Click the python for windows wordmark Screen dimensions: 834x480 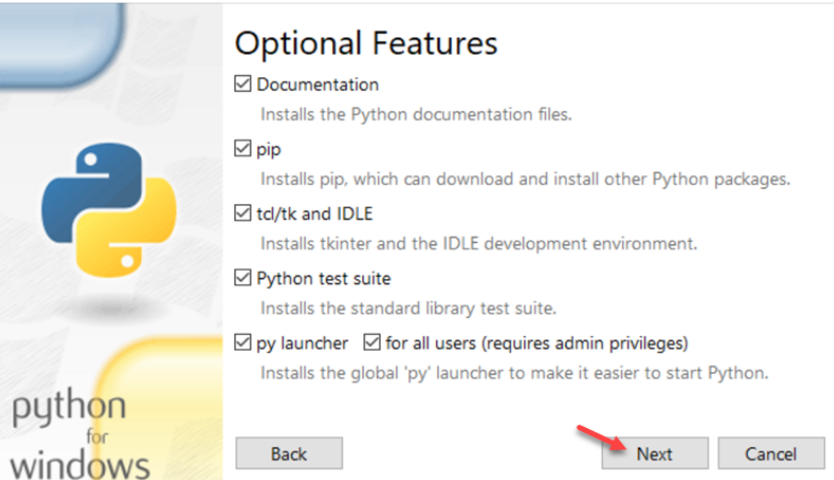(80, 435)
